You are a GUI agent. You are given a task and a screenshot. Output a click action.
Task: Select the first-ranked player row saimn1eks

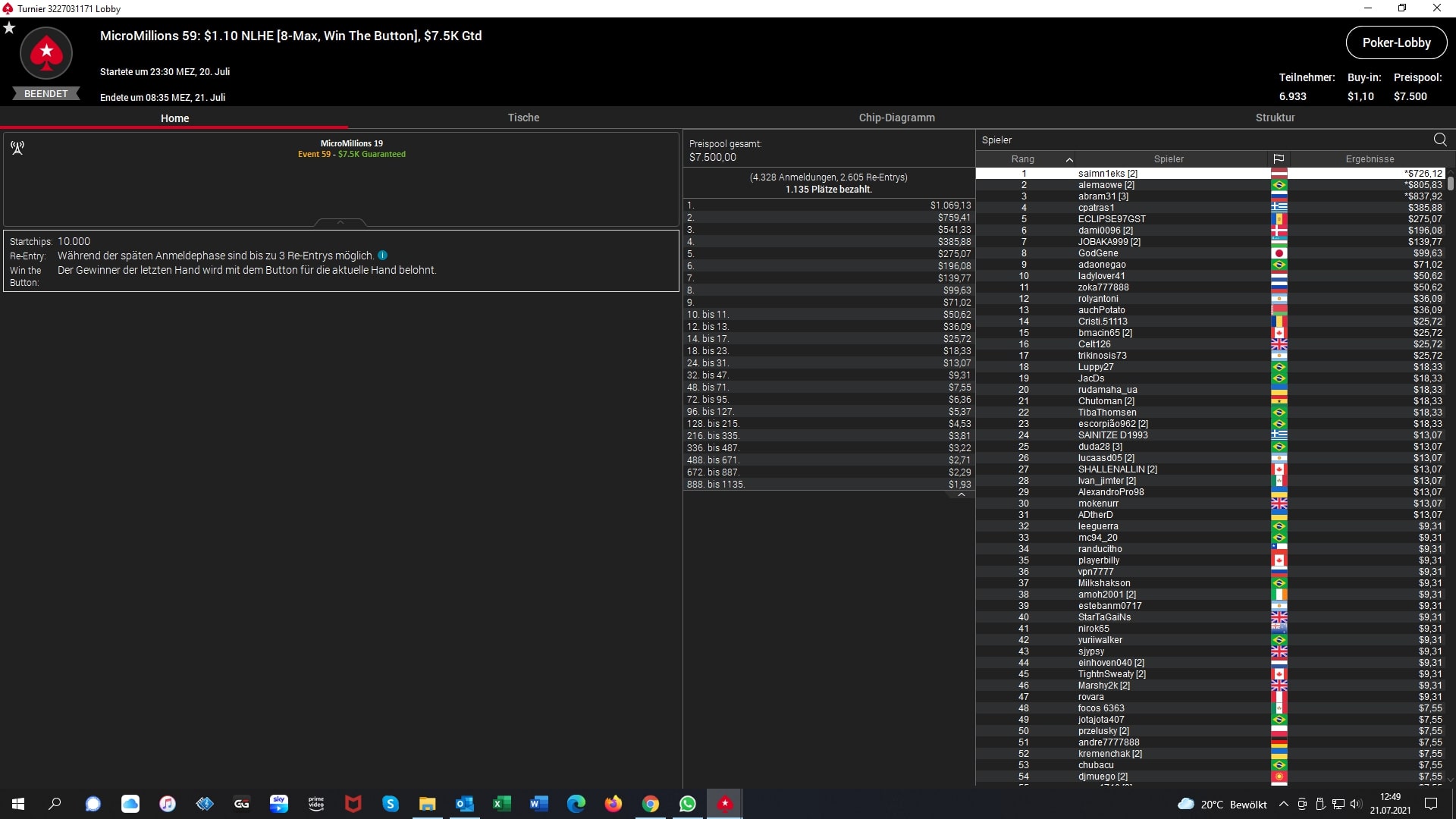(x=1210, y=174)
